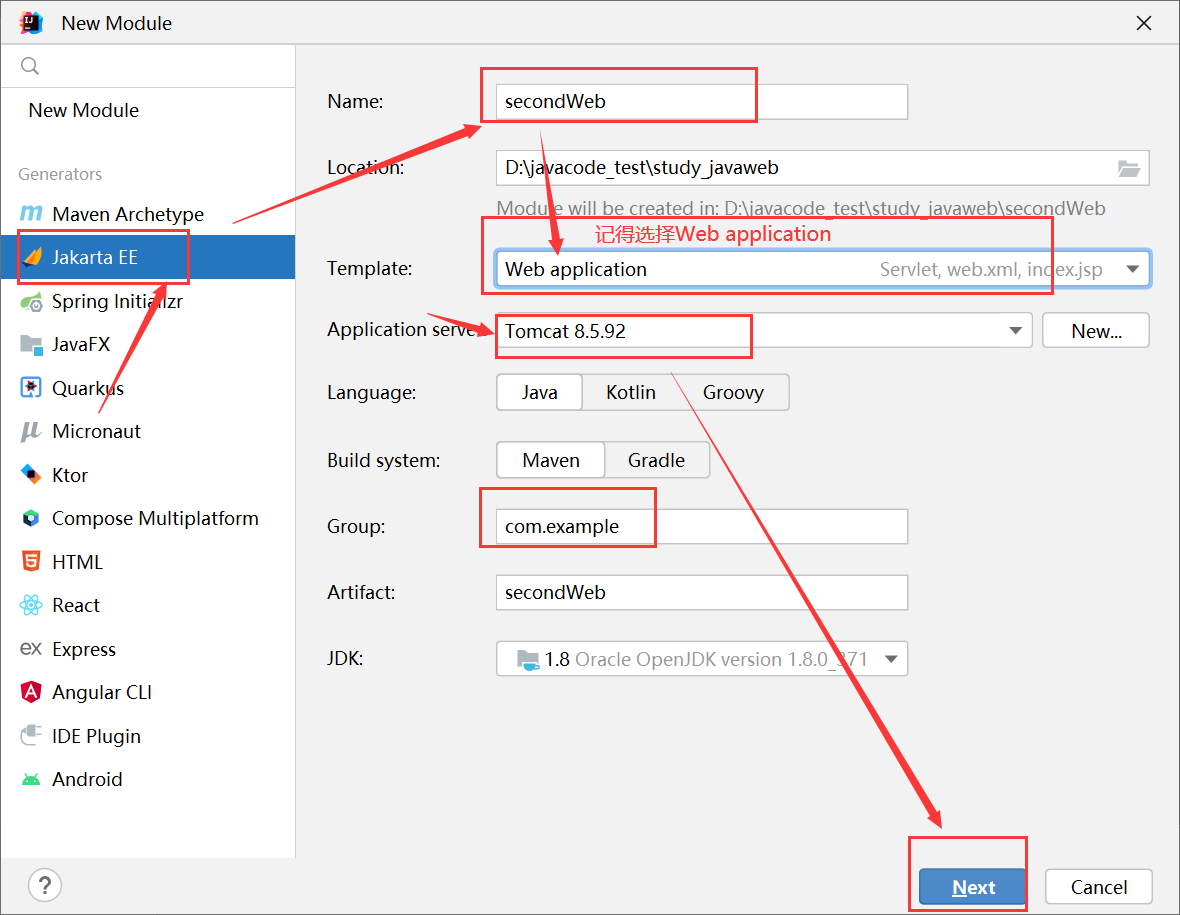
Task: Select IDE Plugin generator label
Action: [96, 736]
